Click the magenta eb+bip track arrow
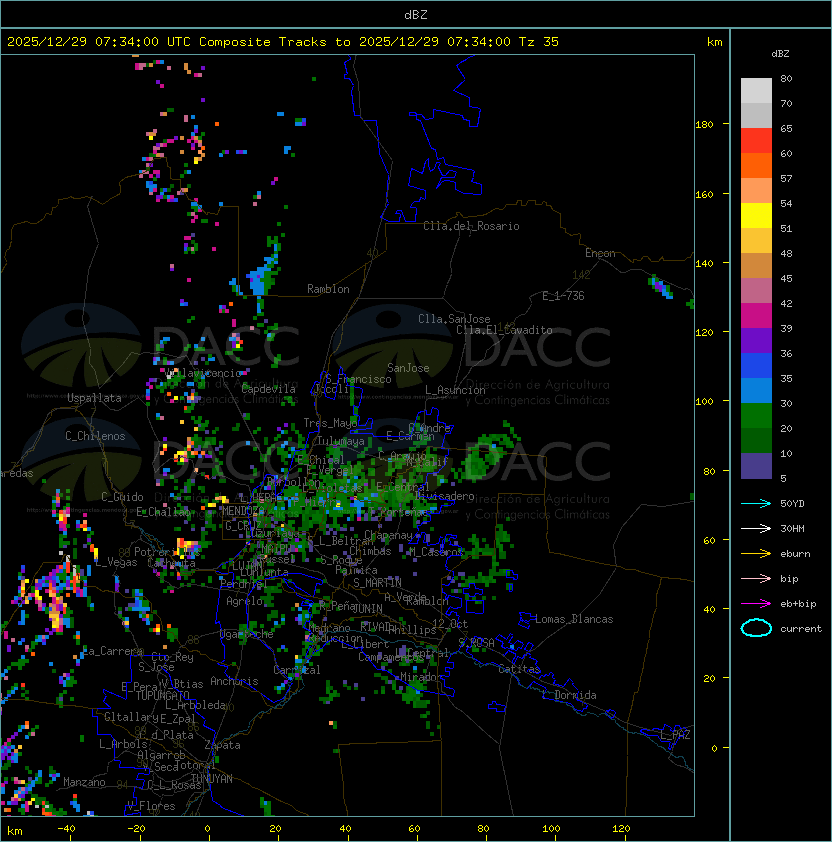This screenshot has width=832, height=842. 756,604
